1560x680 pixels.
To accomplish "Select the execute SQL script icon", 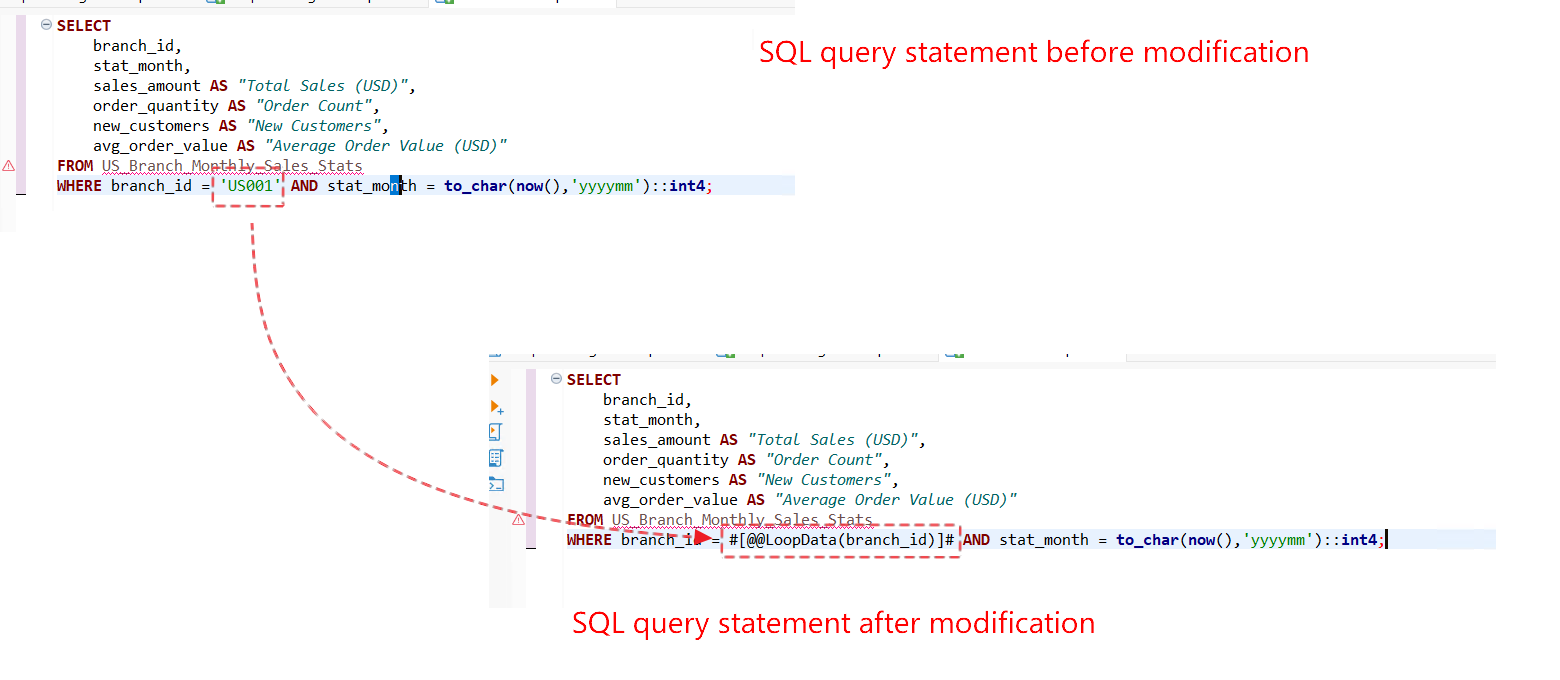I will pyautogui.click(x=495, y=431).
